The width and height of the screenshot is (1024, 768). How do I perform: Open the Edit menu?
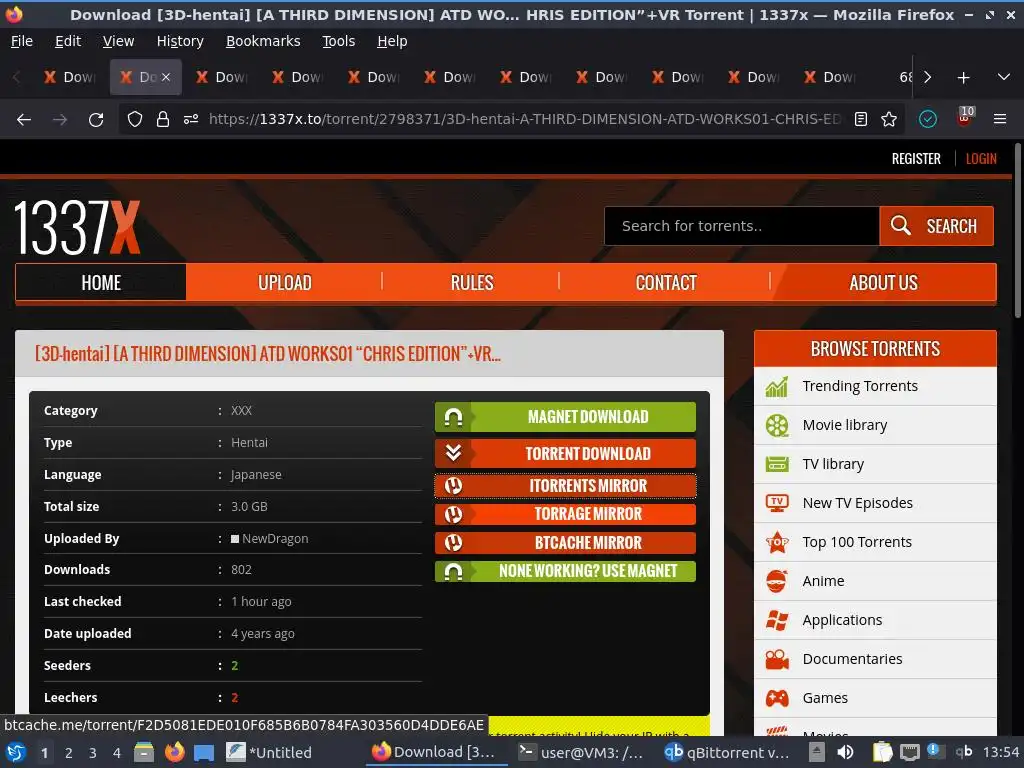[68, 41]
